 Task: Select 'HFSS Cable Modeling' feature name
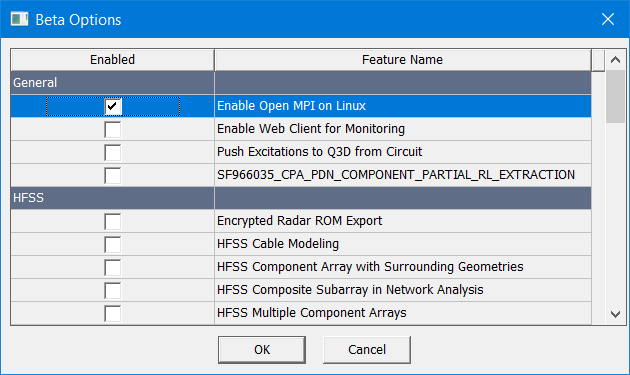[x=278, y=244]
